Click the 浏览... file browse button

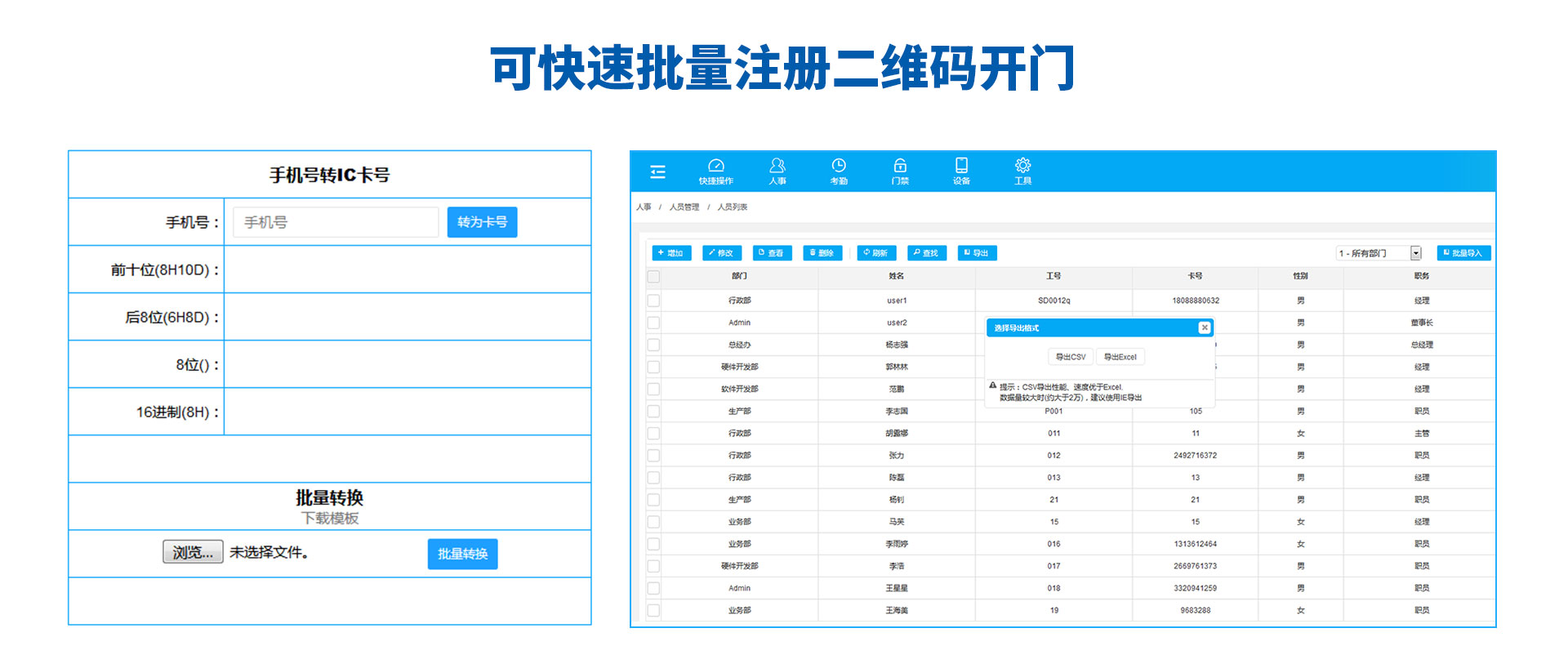(193, 552)
